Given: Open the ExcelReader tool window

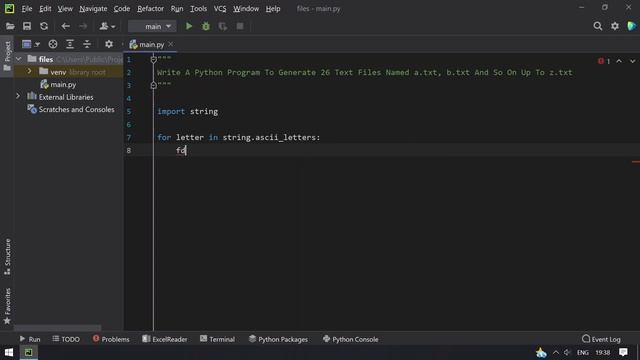Looking at the screenshot, I should click(165, 339).
